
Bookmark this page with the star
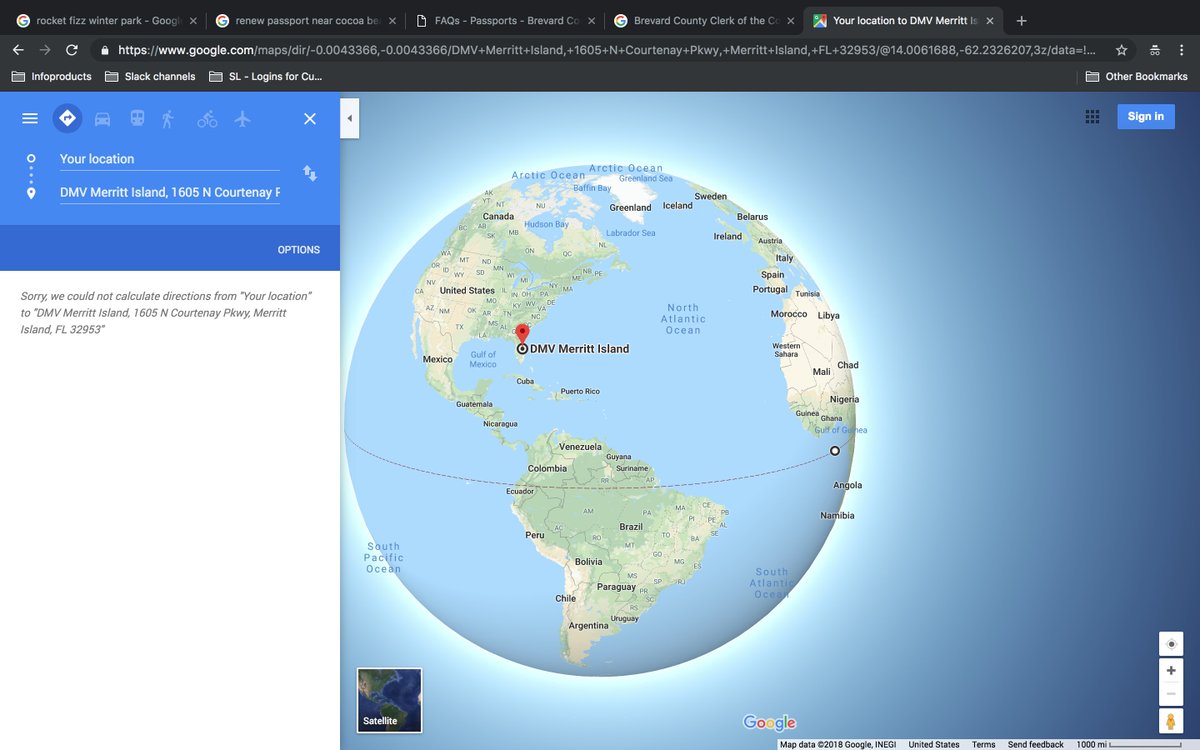point(1121,50)
